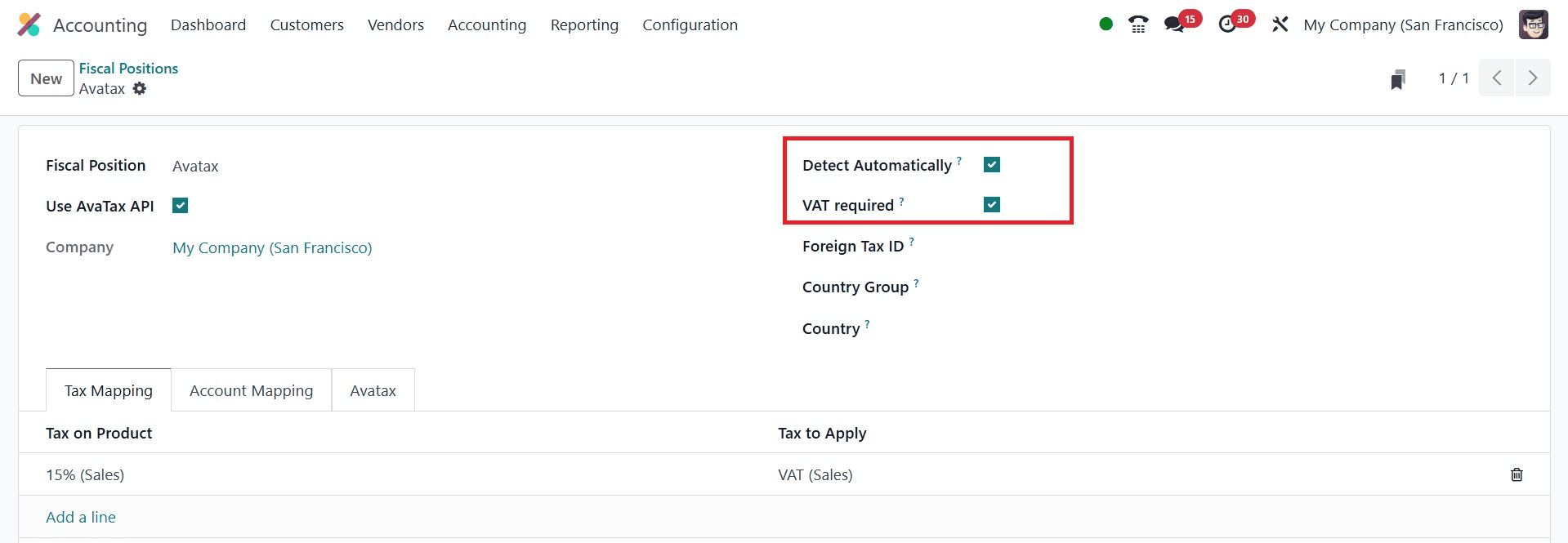The width and height of the screenshot is (1568, 543).
Task: Click the Odoo Accounting app logo
Action: coord(29,24)
